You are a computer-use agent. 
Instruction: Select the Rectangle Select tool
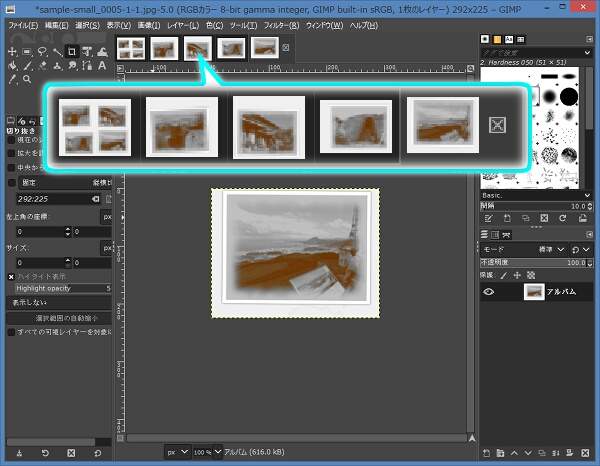[x=26, y=51]
